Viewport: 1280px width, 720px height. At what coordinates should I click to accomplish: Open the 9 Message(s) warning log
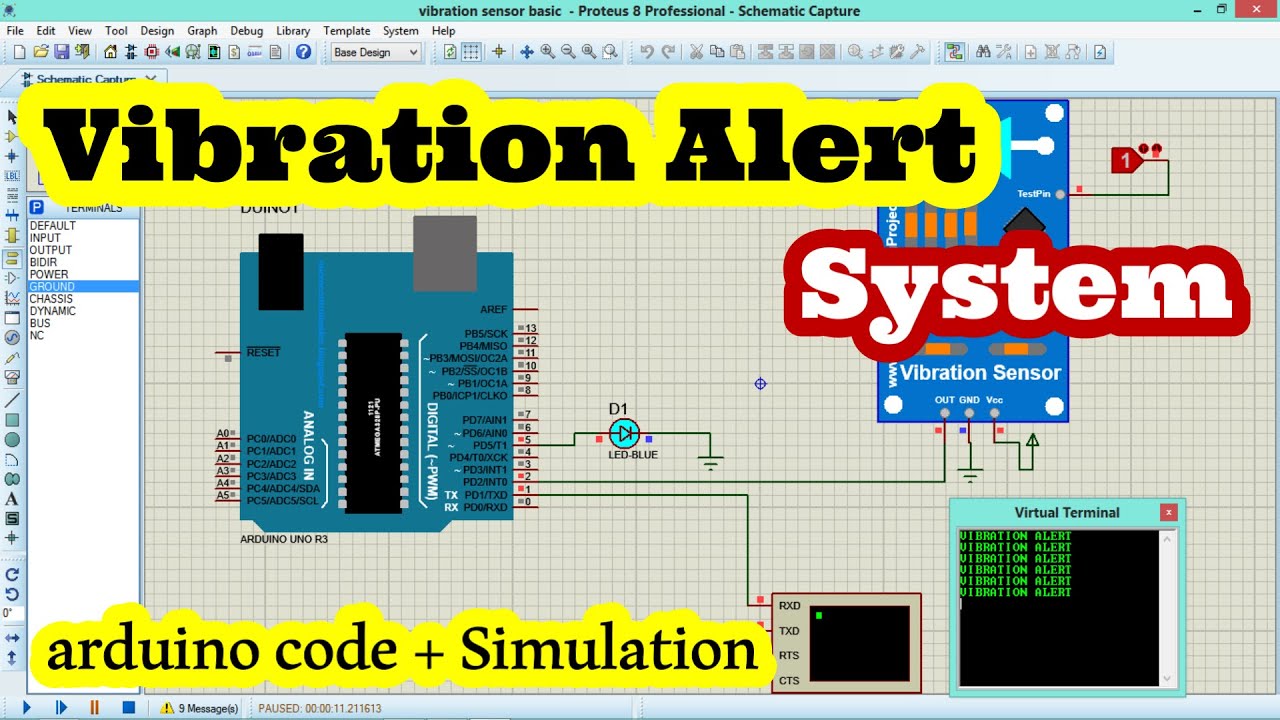pyautogui.click(x=200, y=708)
